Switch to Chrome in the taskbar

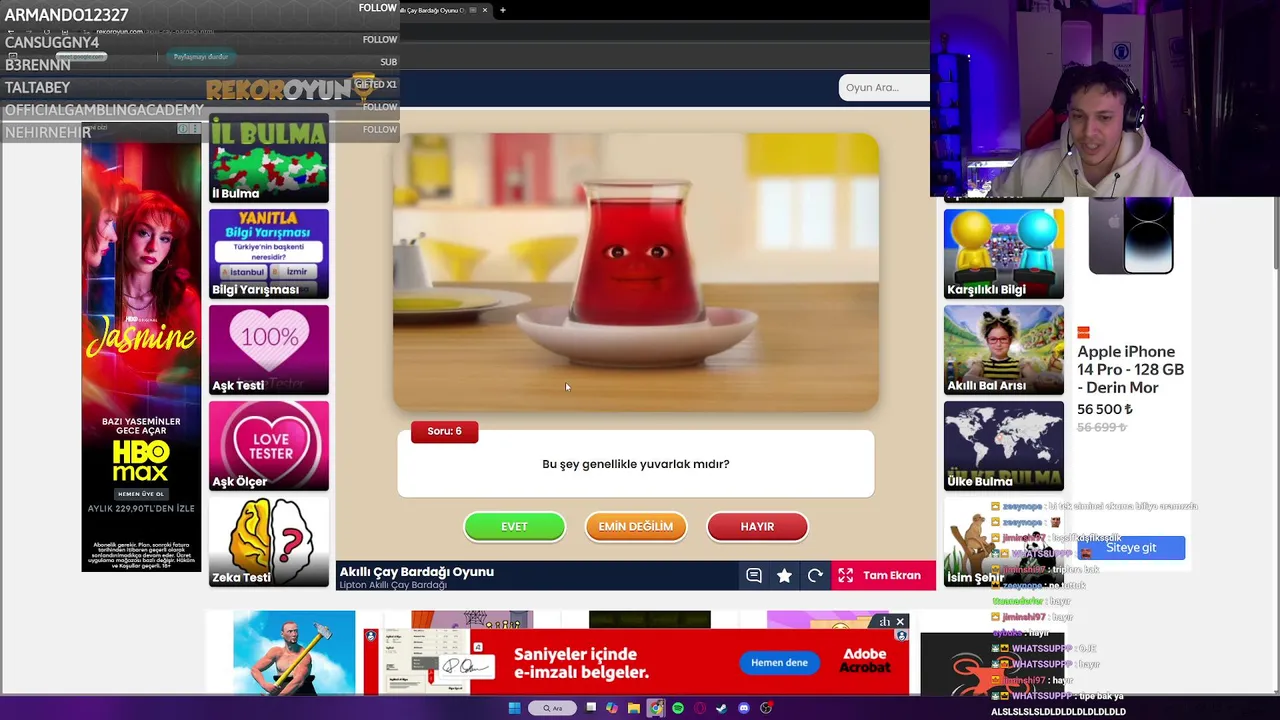pos(656,708)
